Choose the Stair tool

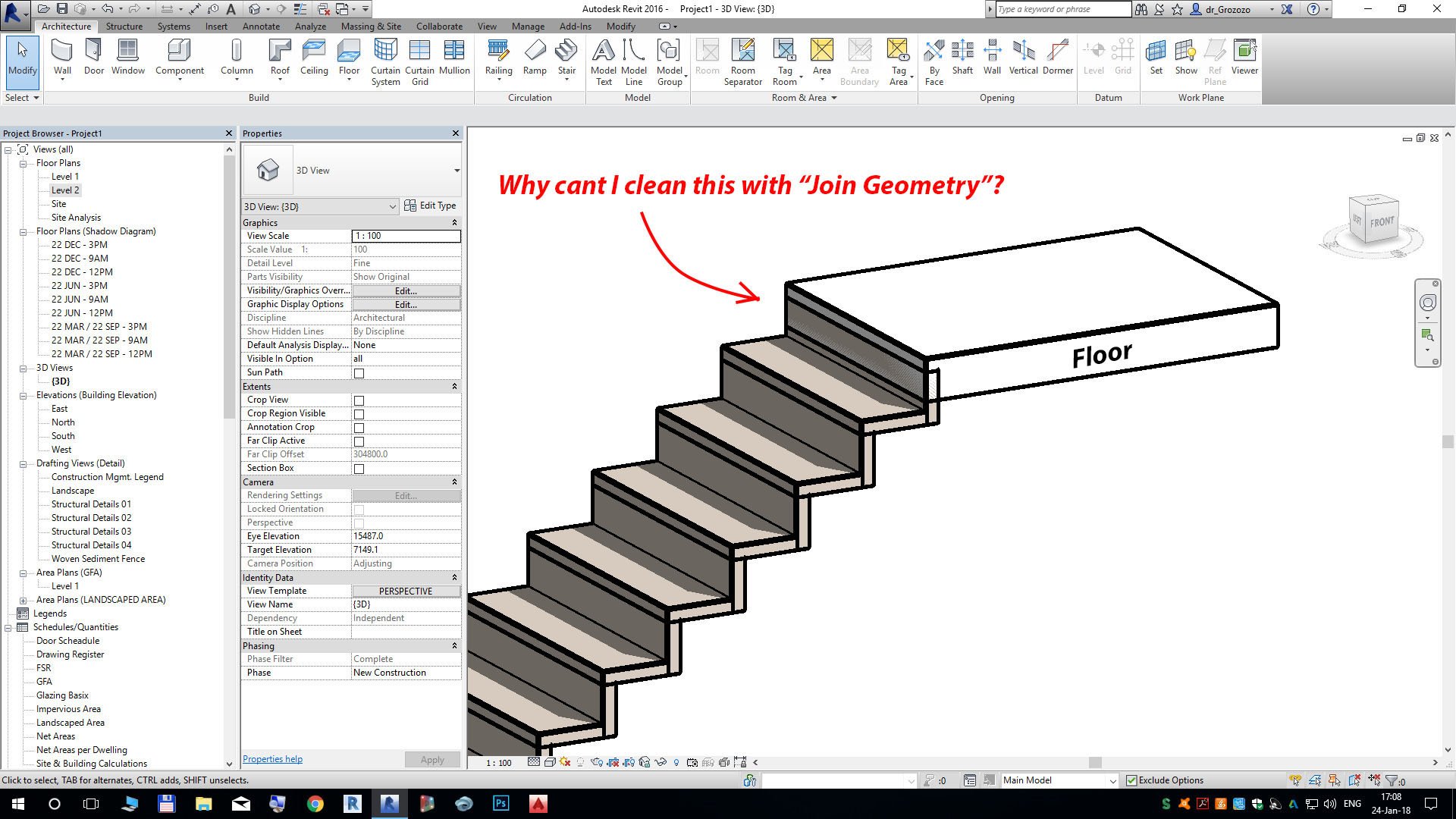566,59
